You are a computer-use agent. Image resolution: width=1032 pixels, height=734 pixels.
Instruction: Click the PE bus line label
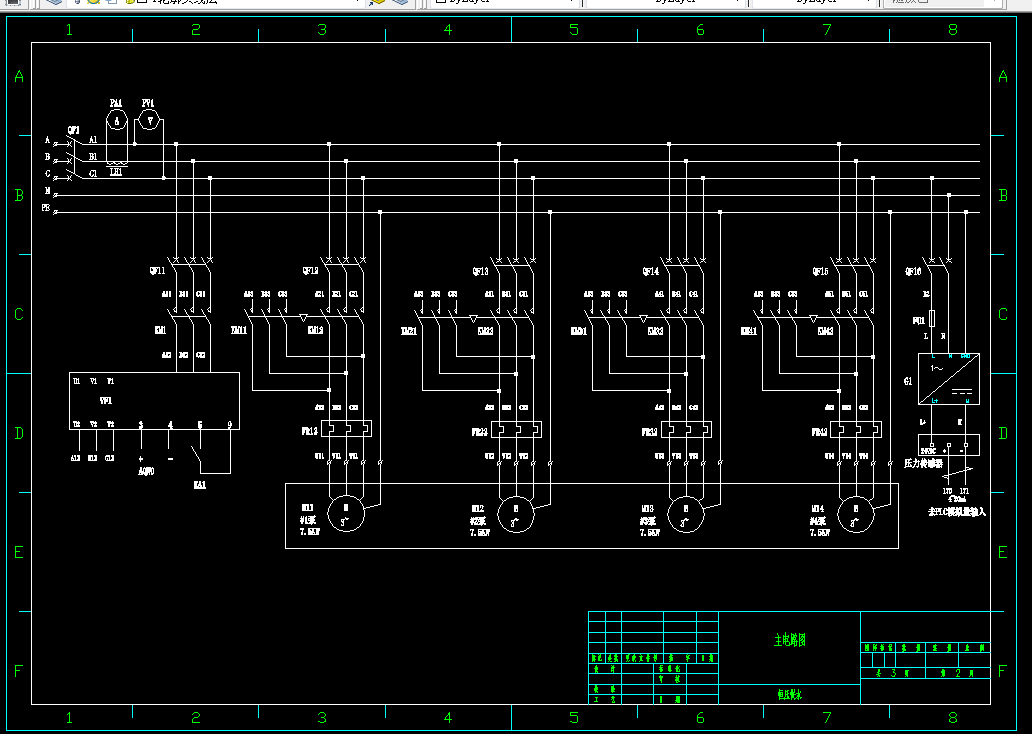tap(46, 208)
